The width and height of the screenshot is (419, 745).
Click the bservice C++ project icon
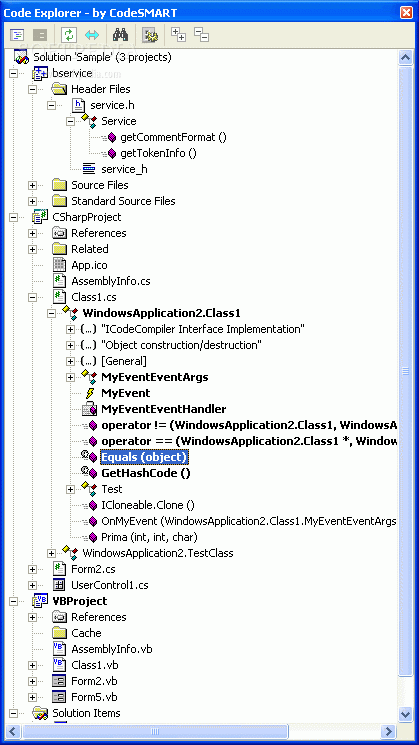tap(40, 73)
